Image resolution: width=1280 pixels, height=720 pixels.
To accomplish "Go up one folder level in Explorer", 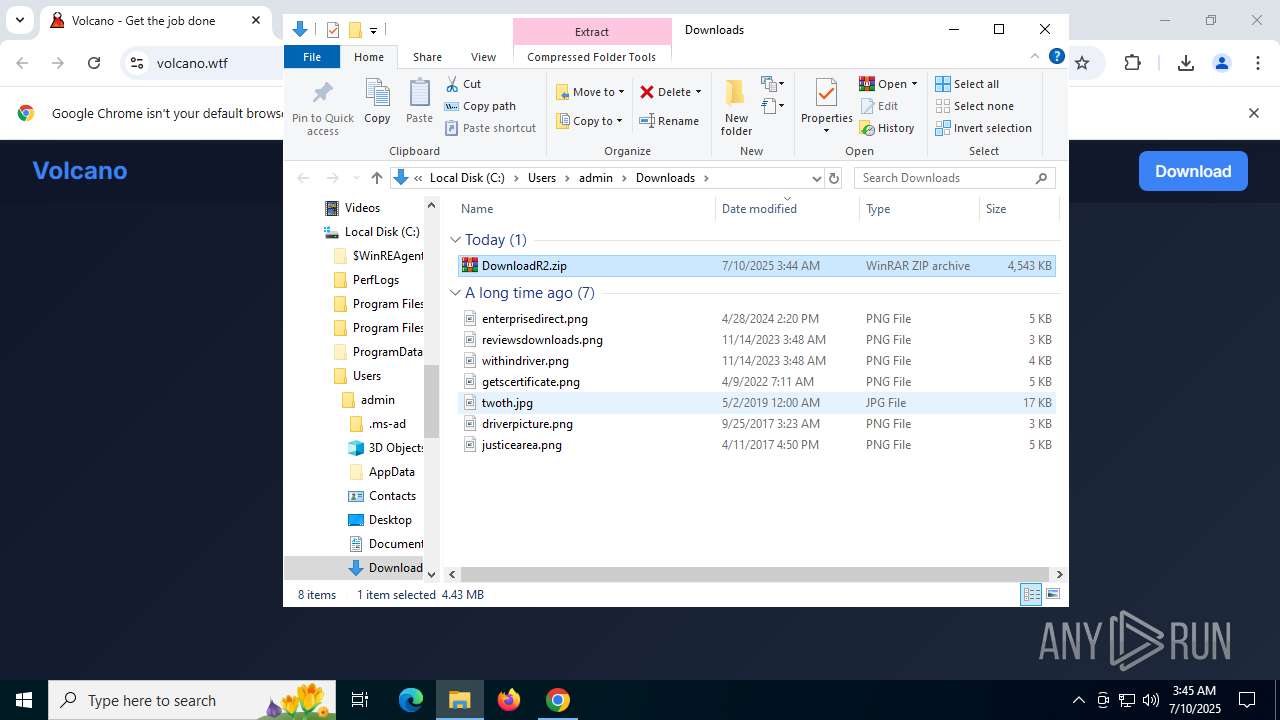I will pos(376,178).
